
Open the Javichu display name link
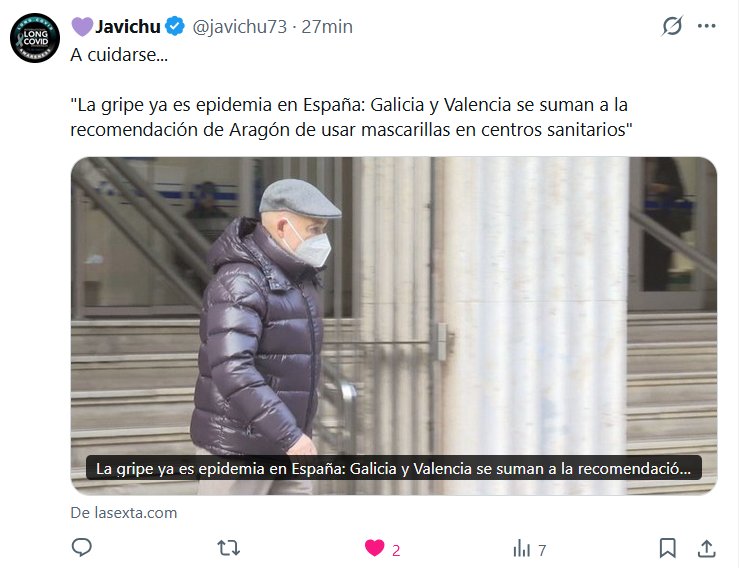point(128,26)
